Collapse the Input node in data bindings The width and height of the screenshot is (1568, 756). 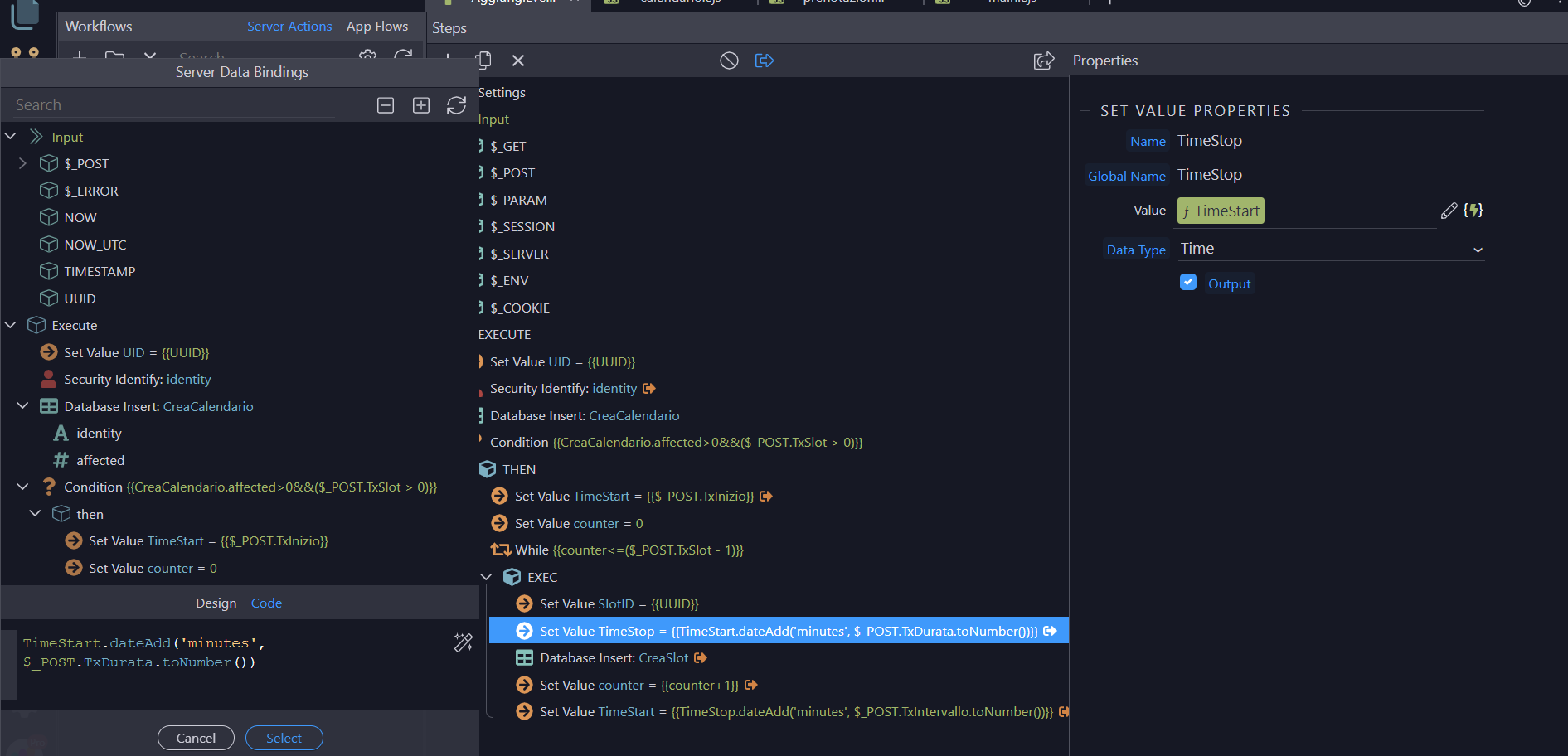pyautogui.click(x=10, y=137)
